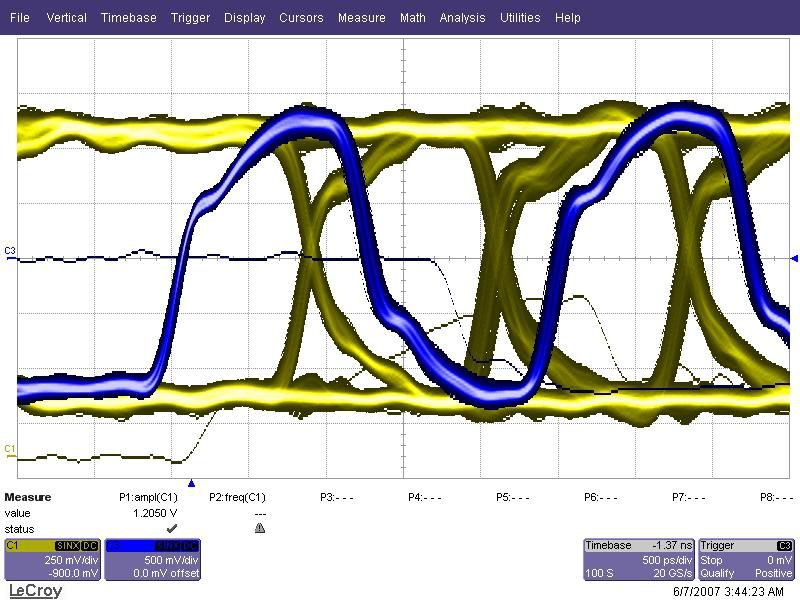
Task: Open the Analysis menu
Action: pyautogui.click(x=462, y=18)
